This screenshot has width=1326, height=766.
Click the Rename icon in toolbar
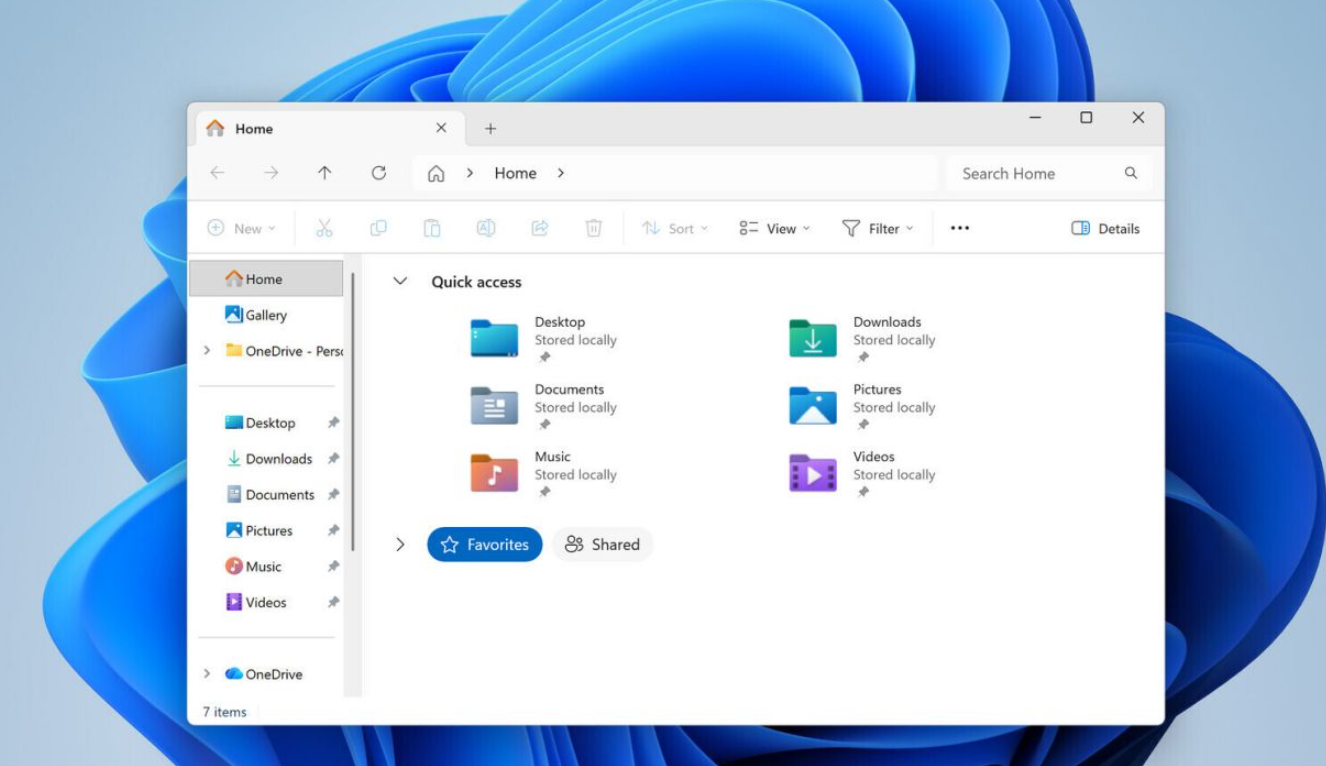click(486, 228)
